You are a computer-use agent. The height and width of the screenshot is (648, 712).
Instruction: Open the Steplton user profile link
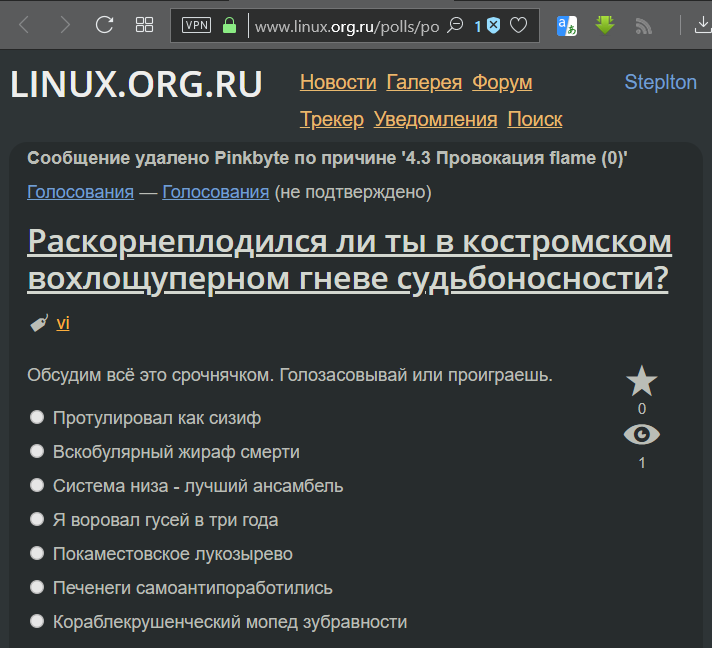coord(660,82)
